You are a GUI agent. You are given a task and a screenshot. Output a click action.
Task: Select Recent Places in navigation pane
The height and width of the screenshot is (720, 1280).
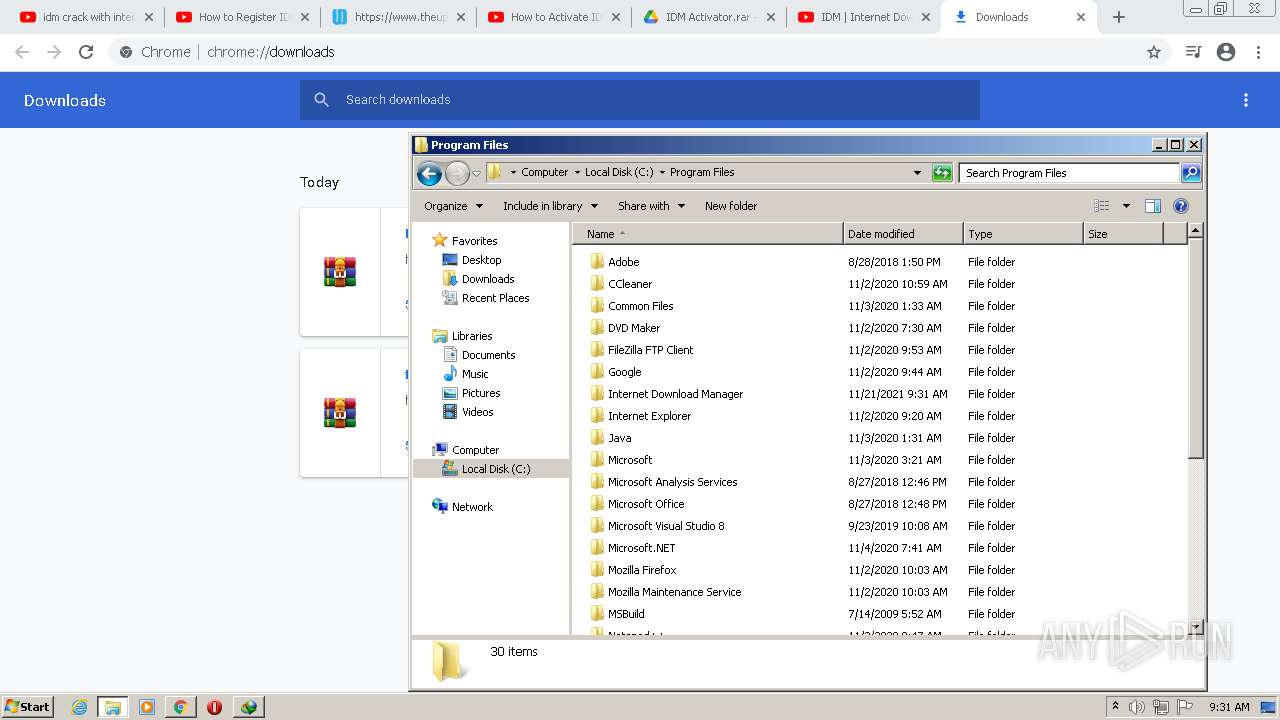click(x=495, y=298)
